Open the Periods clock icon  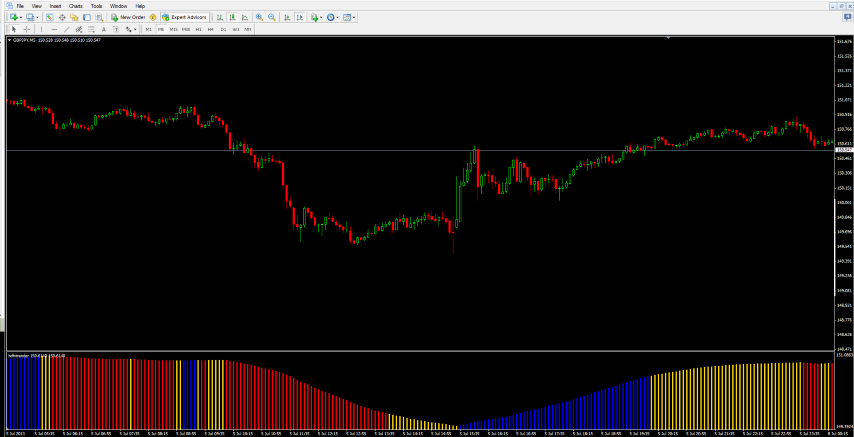tap(330, 17)
